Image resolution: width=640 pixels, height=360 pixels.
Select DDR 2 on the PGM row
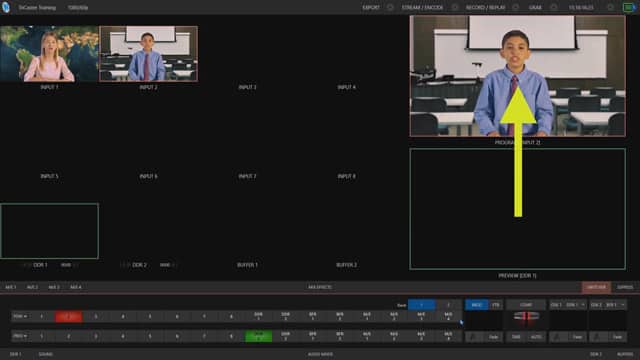coord(285,316)
